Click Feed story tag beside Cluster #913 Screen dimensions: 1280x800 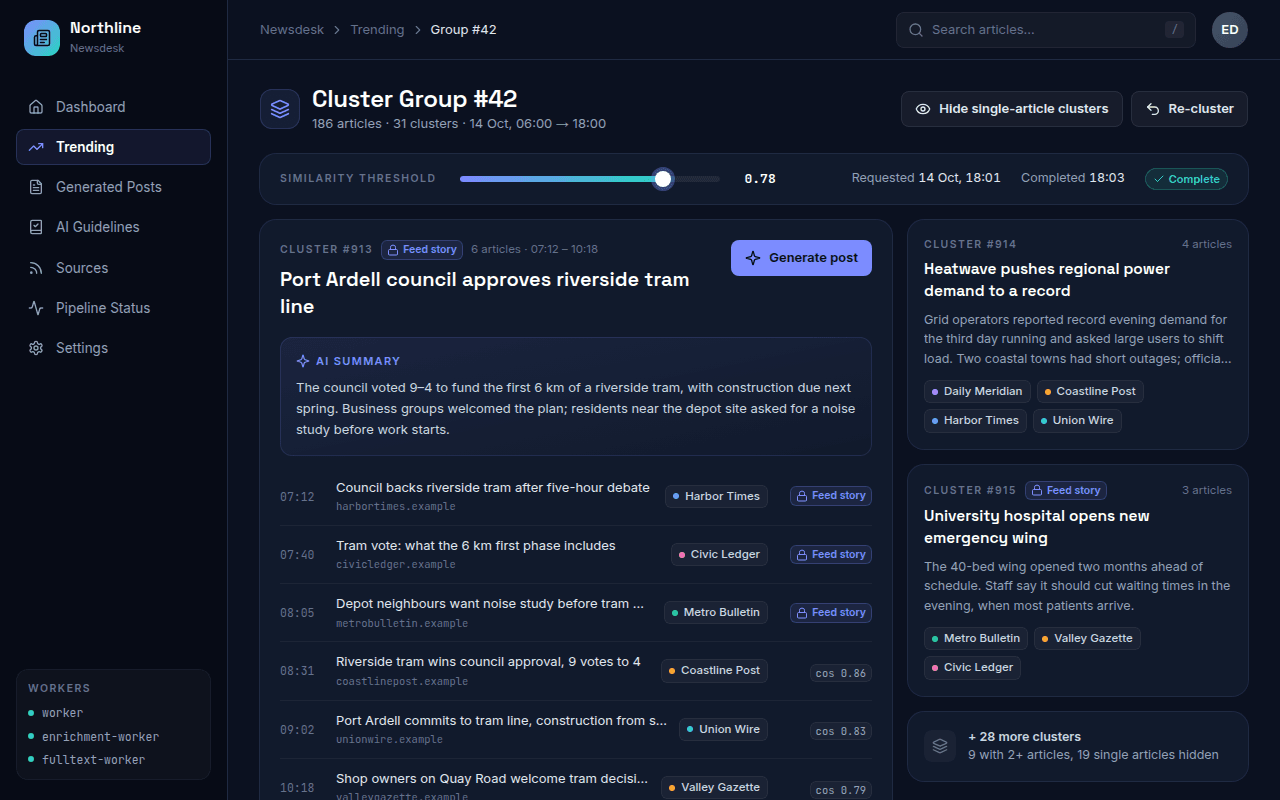click(x=422, y=249)
